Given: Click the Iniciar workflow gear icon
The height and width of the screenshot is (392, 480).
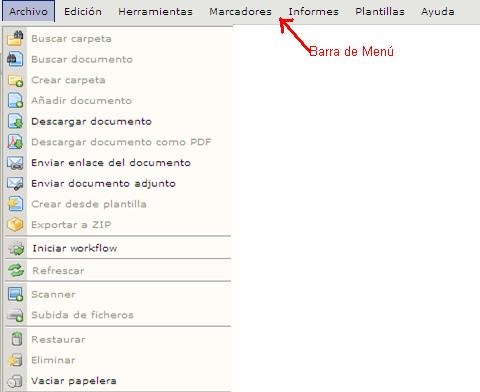Looking at the screenshot, I should pos(16,249).
